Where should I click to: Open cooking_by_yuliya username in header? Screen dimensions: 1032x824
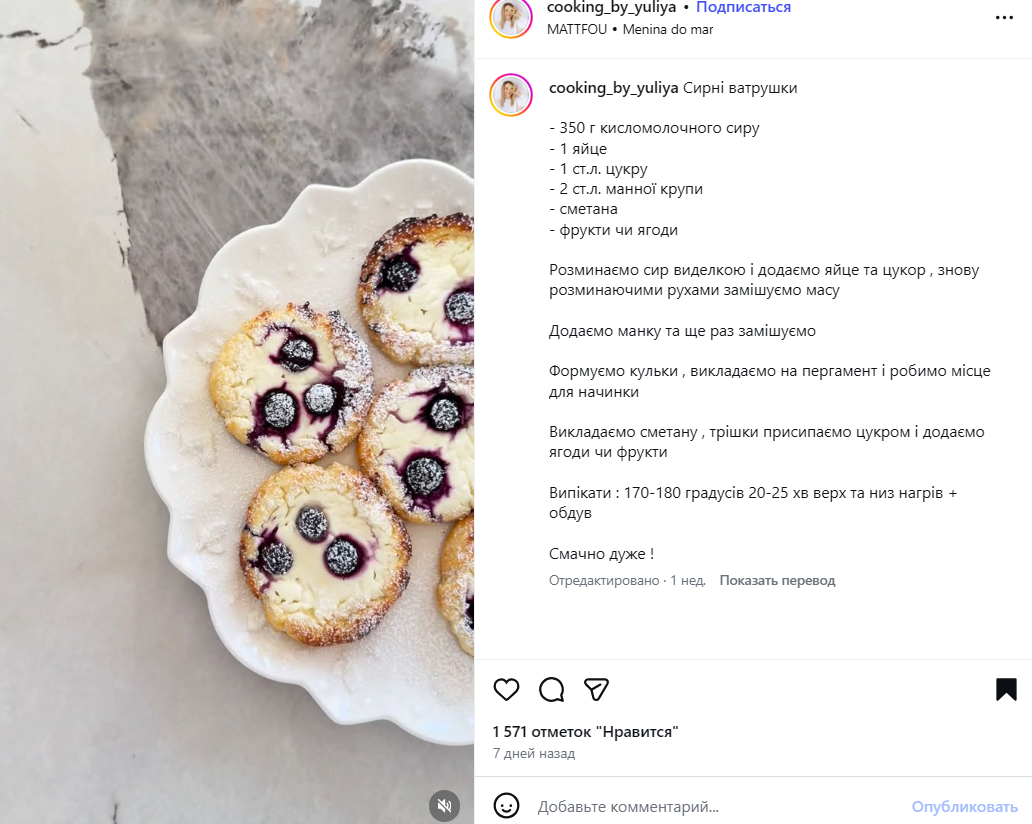pyautogui.click(x=611, y=7)
